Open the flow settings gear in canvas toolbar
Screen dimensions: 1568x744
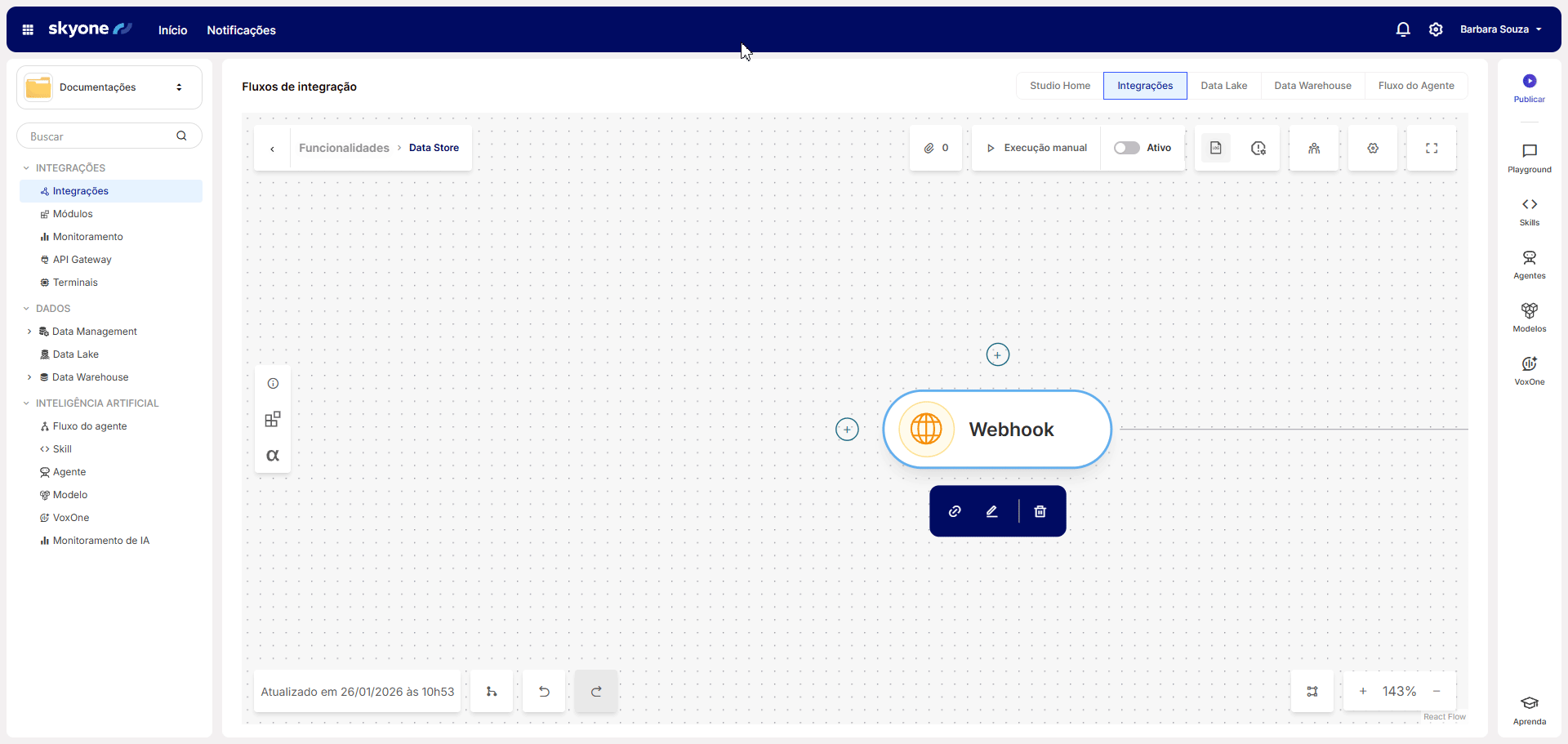[1372, 148]
